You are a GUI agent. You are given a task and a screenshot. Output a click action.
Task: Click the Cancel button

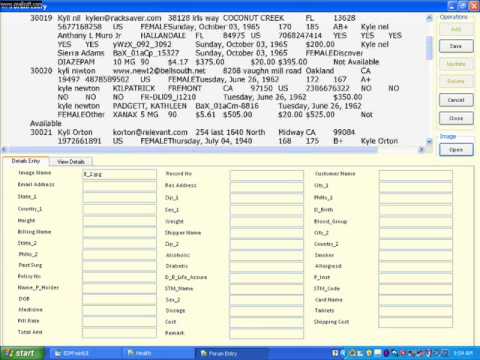[456, 100]
